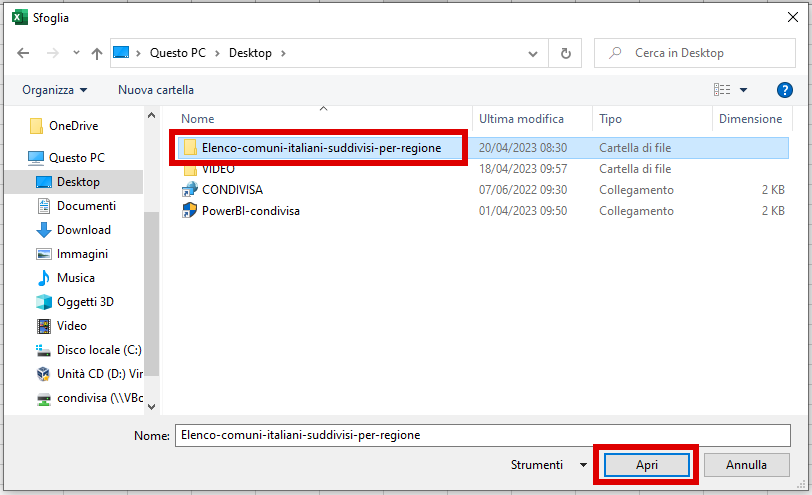Go forward with the right arrow button
Image resolution: width=812 pixels, height=495 pixels.
52,53
